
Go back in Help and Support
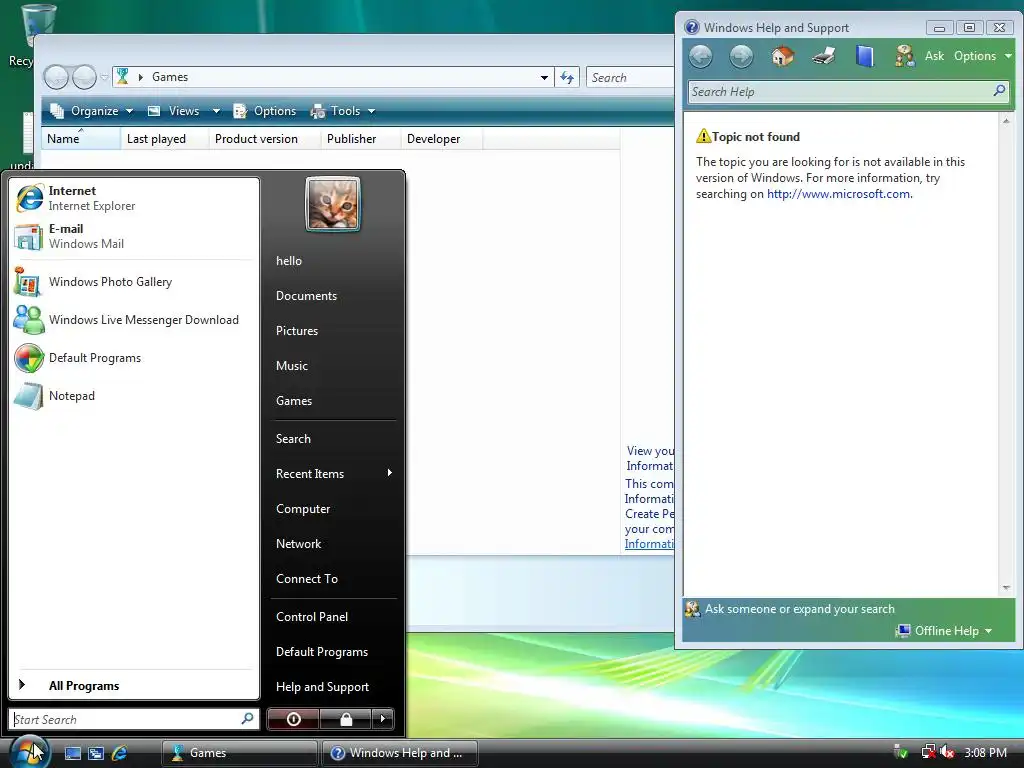[701, 56]
